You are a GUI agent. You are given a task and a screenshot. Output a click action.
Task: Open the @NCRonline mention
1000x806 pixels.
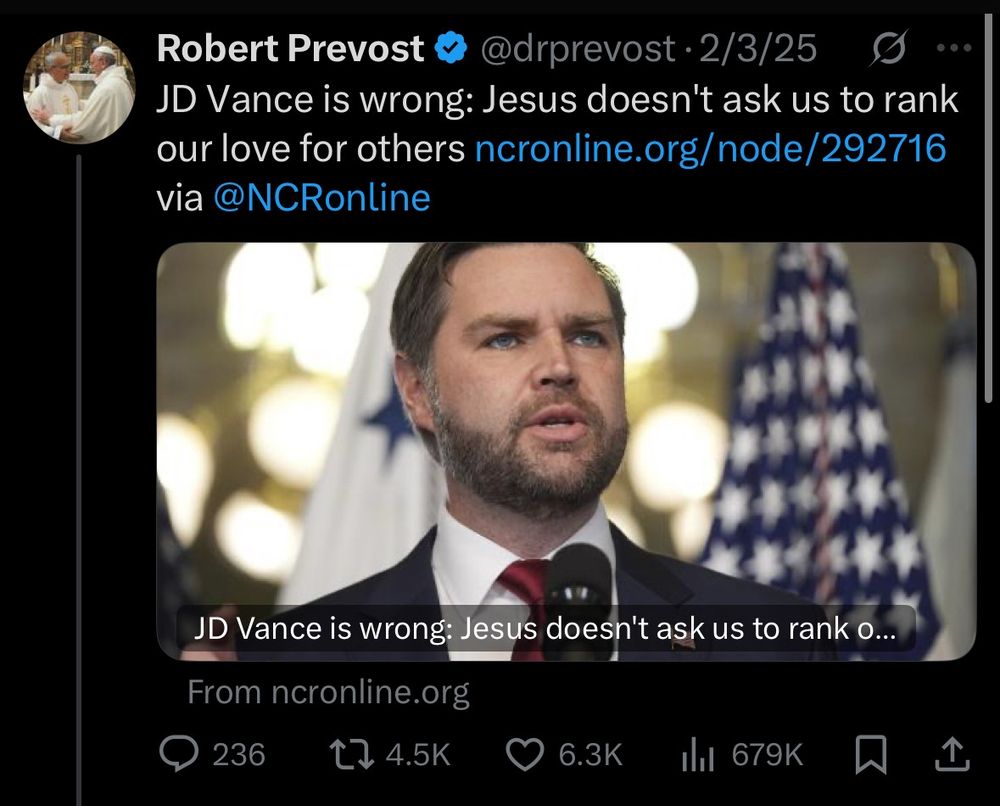[321, 198]
